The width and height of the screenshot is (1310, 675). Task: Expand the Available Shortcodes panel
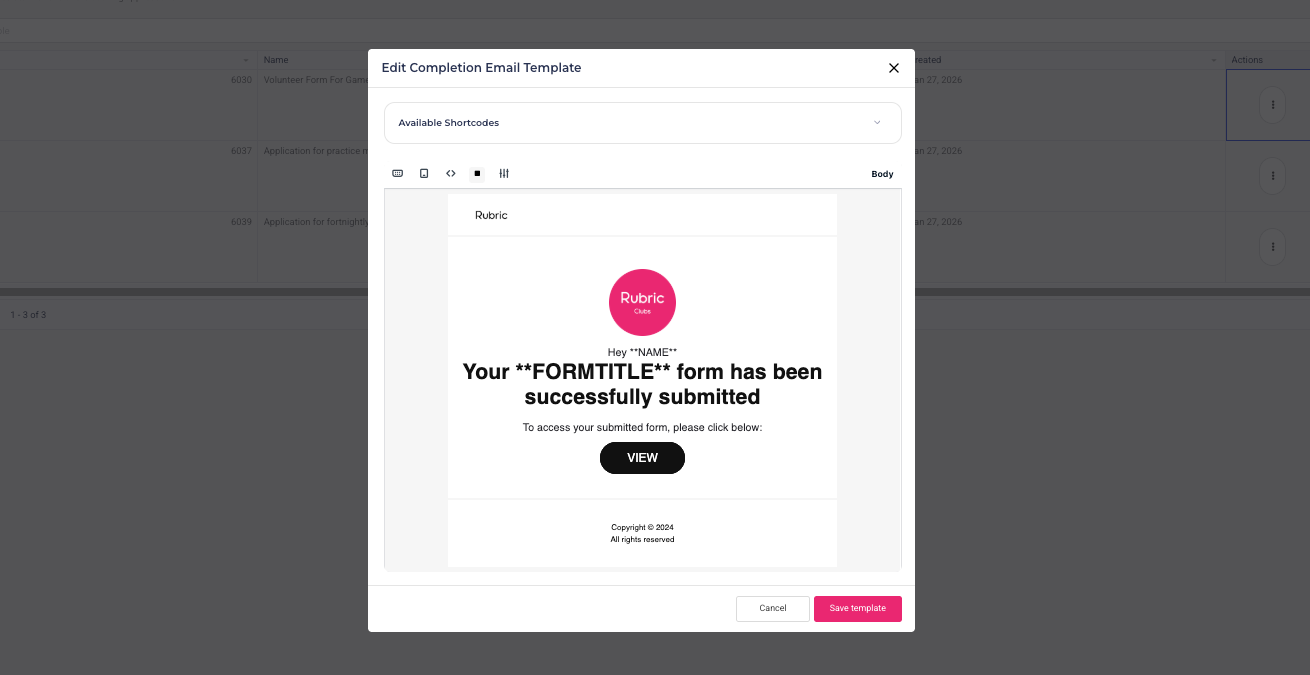640,123
